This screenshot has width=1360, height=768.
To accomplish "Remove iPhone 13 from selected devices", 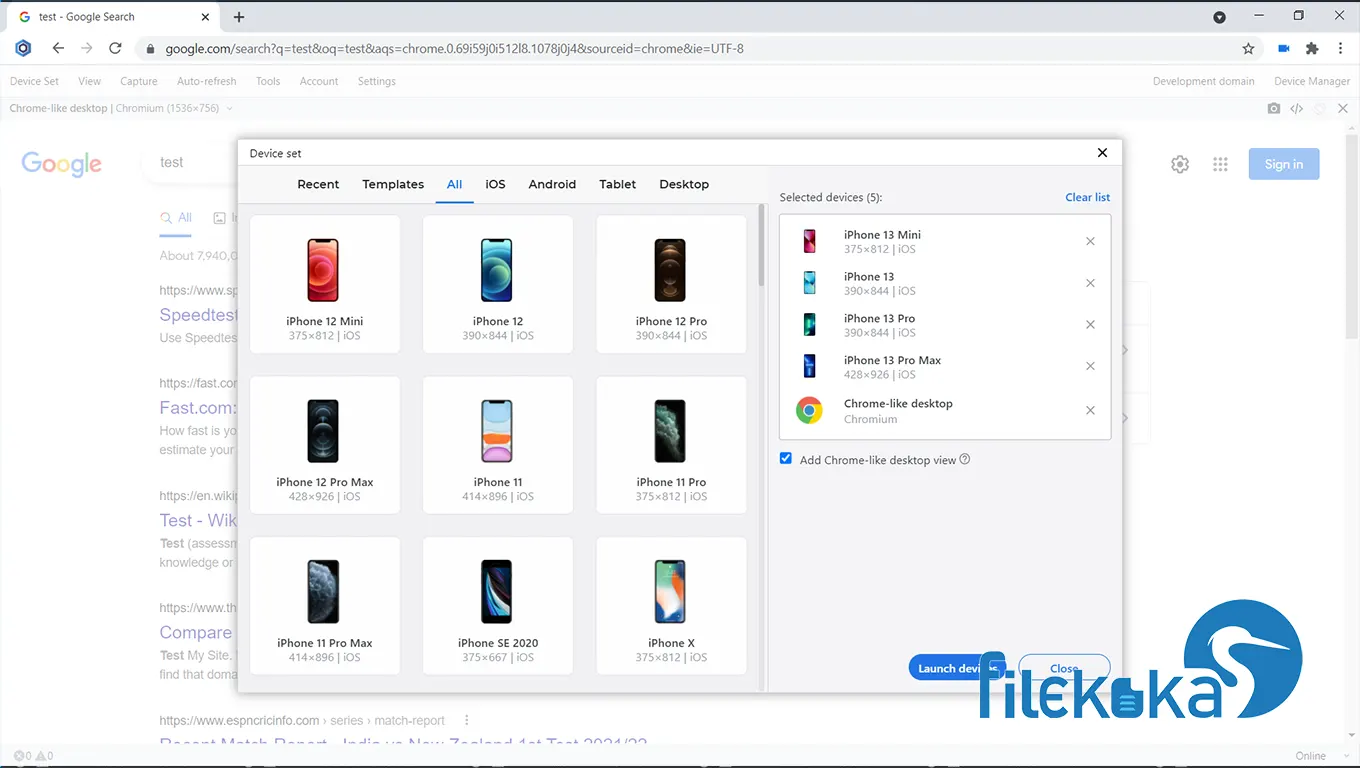I will [1090, 283].
